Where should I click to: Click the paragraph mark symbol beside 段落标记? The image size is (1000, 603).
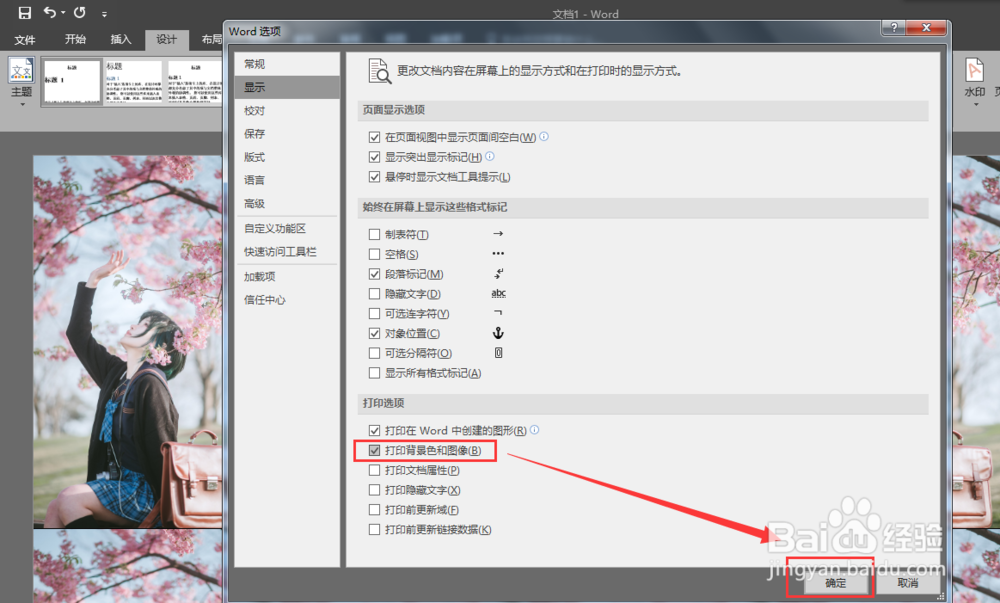497,273
